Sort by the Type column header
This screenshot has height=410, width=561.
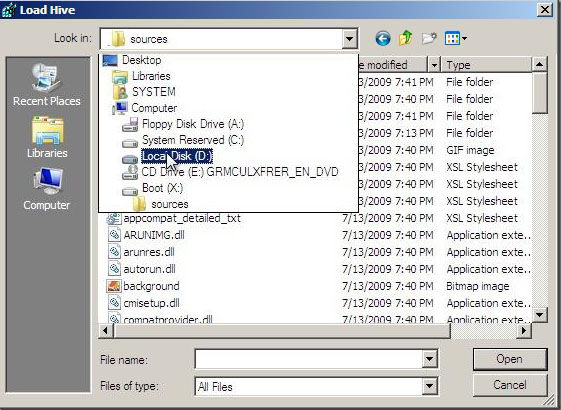point(486,65)
